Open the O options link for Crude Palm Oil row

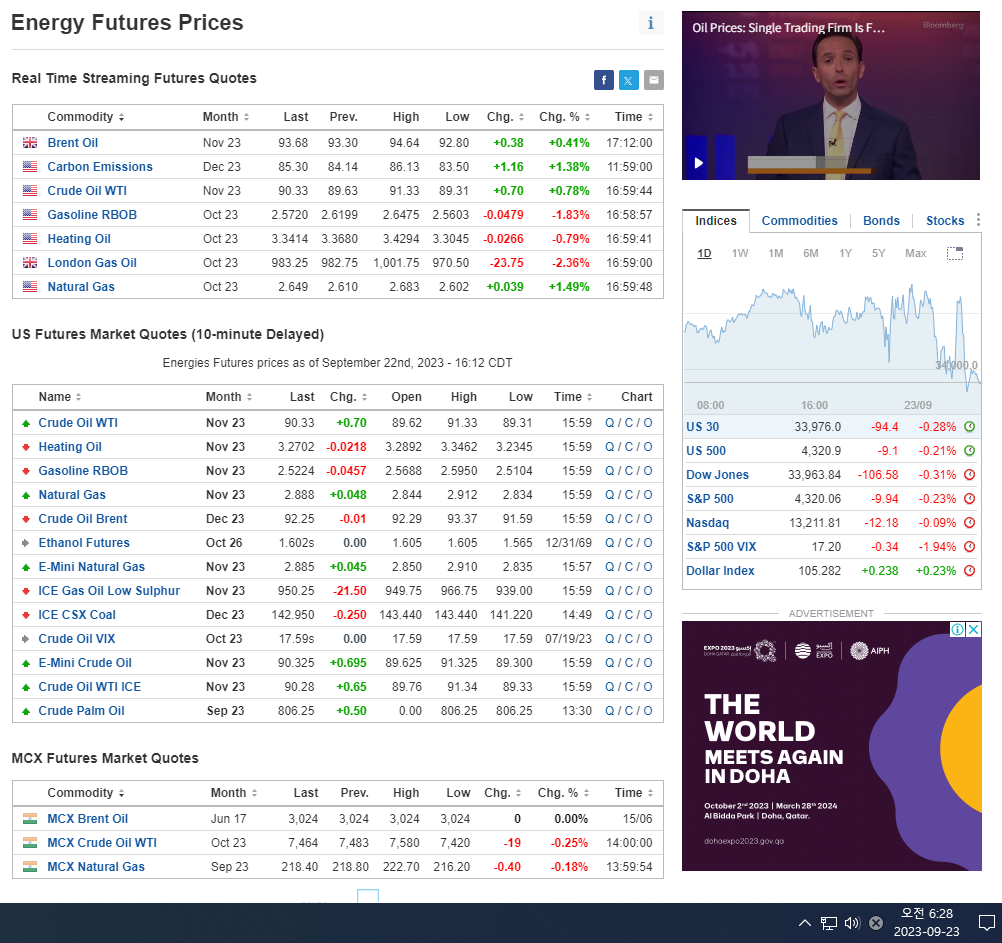[648, 711]
